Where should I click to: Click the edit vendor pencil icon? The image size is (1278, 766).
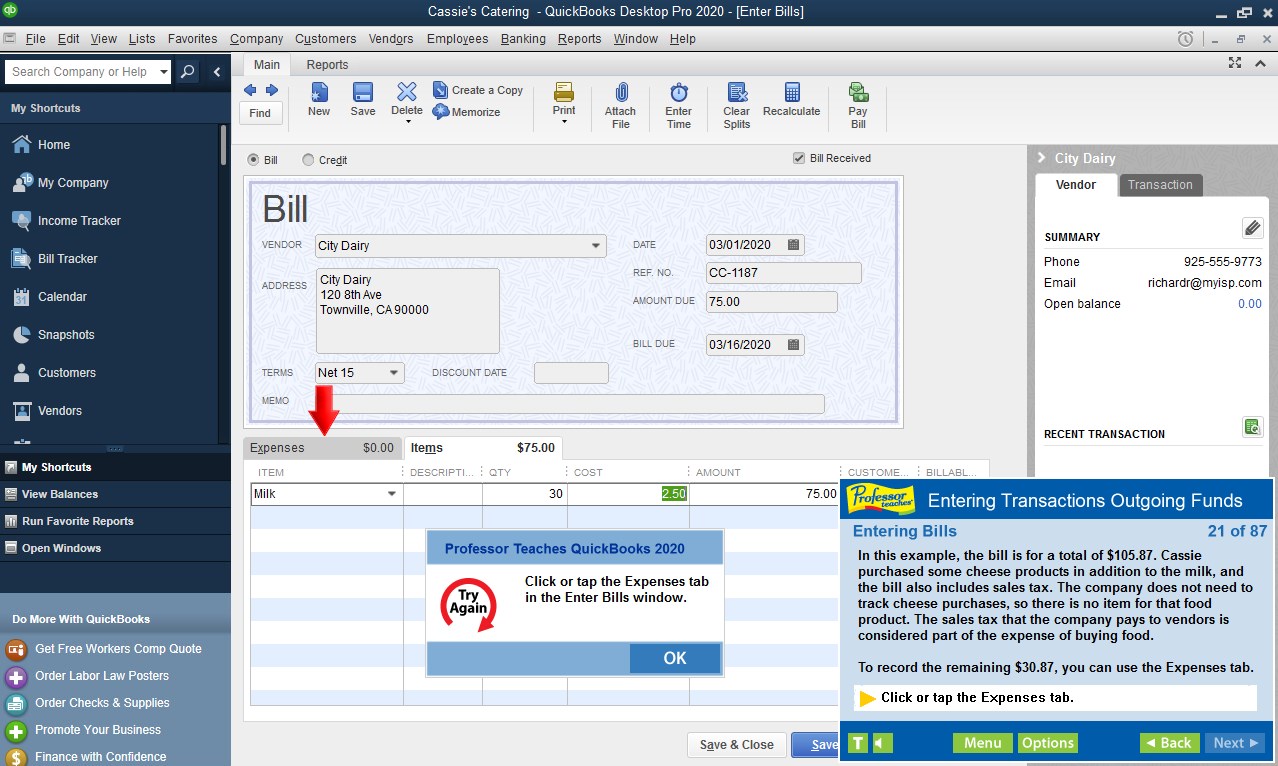[1252, 228]
